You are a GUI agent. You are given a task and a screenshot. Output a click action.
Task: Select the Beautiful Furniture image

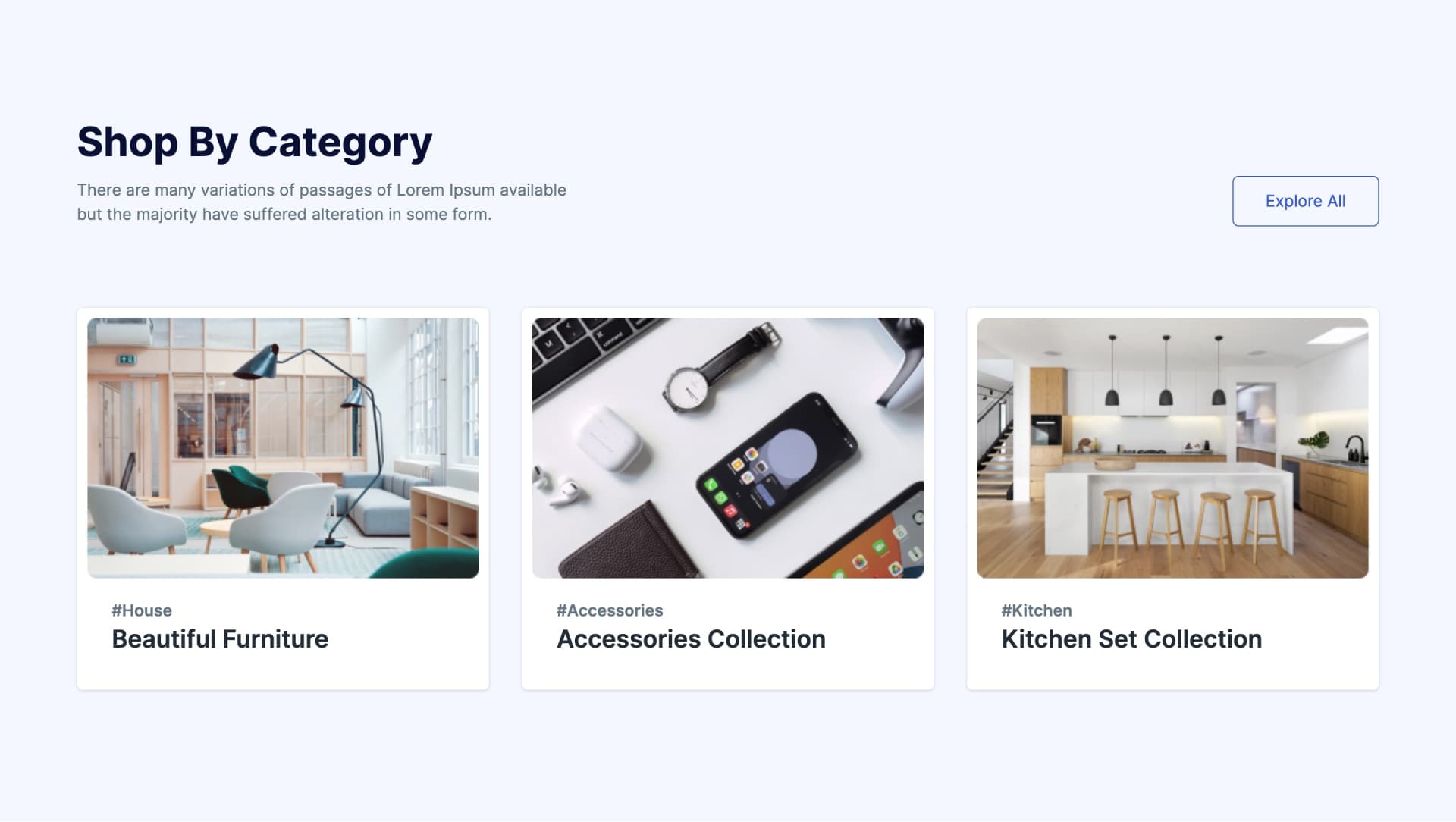coord(283,448)
